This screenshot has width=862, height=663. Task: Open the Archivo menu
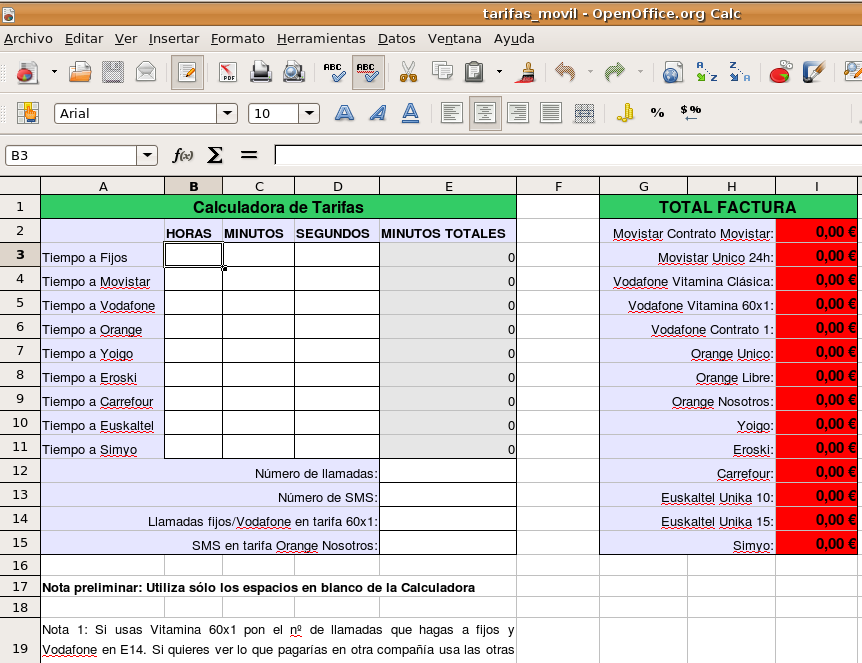(x=28, y=38)
